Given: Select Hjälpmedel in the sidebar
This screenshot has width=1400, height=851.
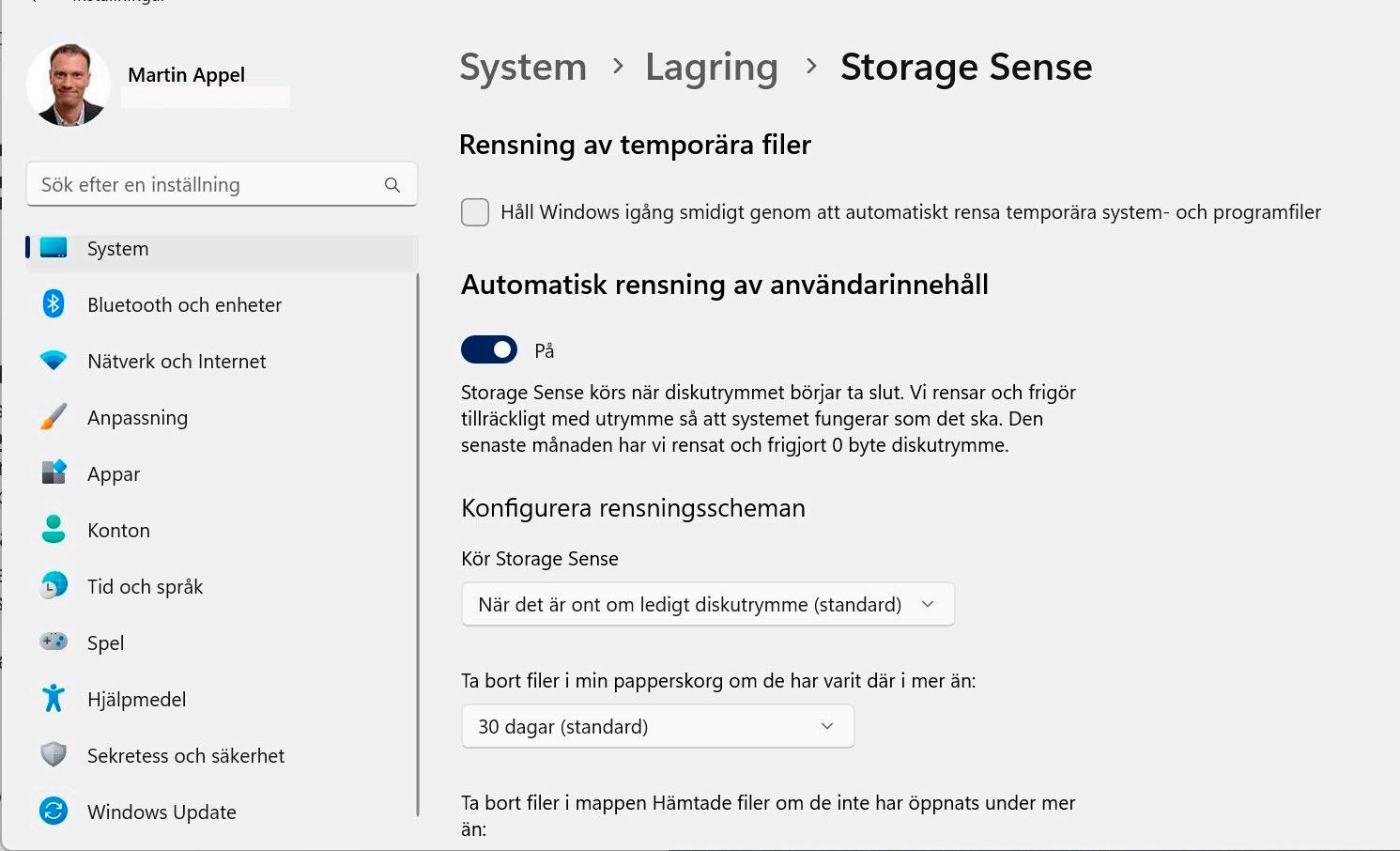Looking at the screenshot, I should tap(137, 699).
